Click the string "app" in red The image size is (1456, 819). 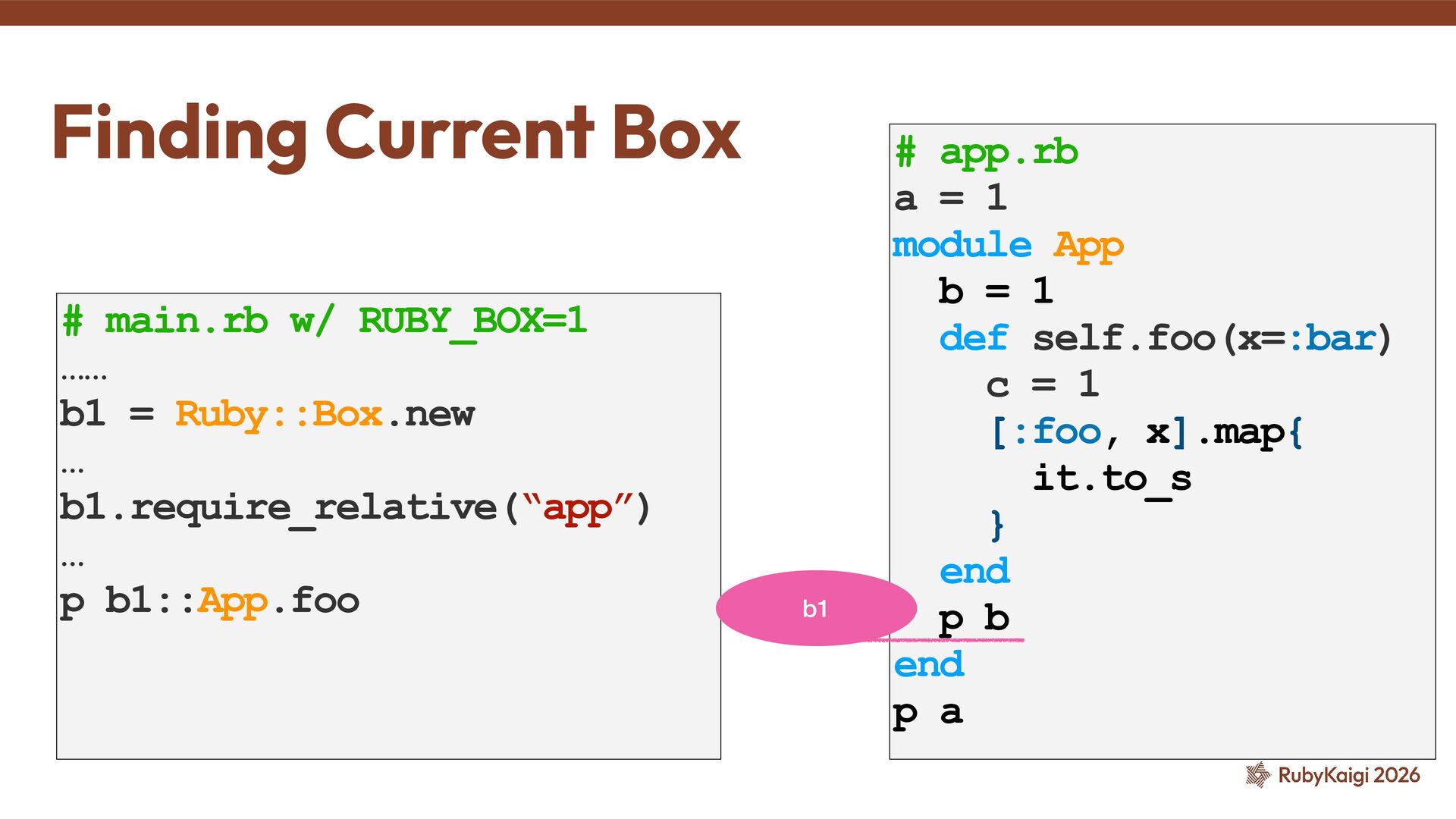[577, 507]
